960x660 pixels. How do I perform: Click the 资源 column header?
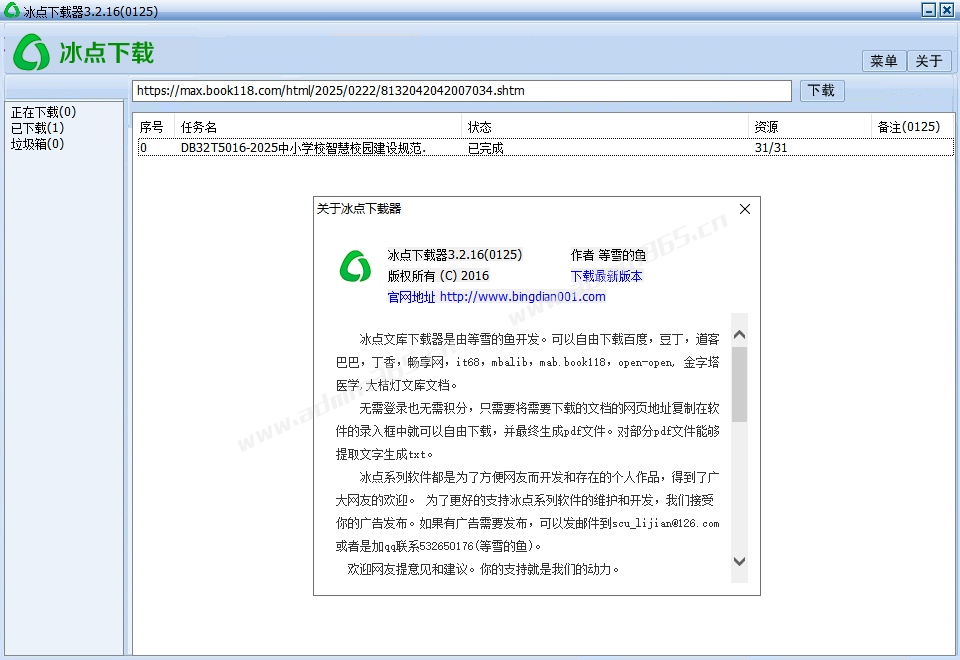(x=809, y=127)
